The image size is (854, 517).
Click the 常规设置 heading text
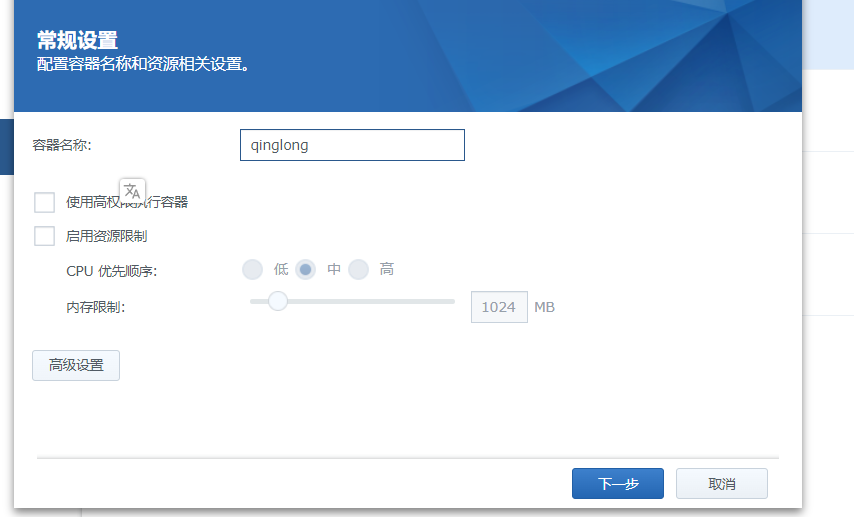[x=77, y=40]
